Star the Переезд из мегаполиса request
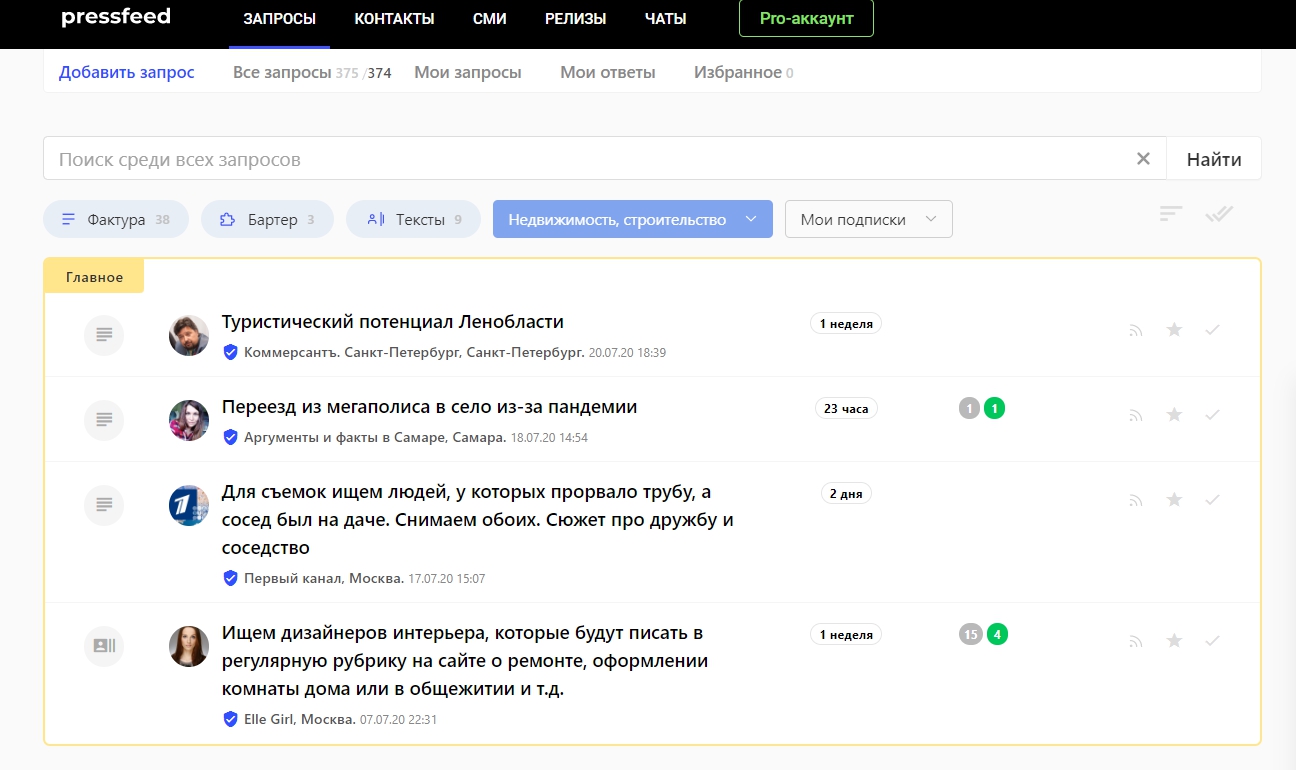Image resolution: width=1296 pixels, height=770 pixels. (x=1174, y=415)
